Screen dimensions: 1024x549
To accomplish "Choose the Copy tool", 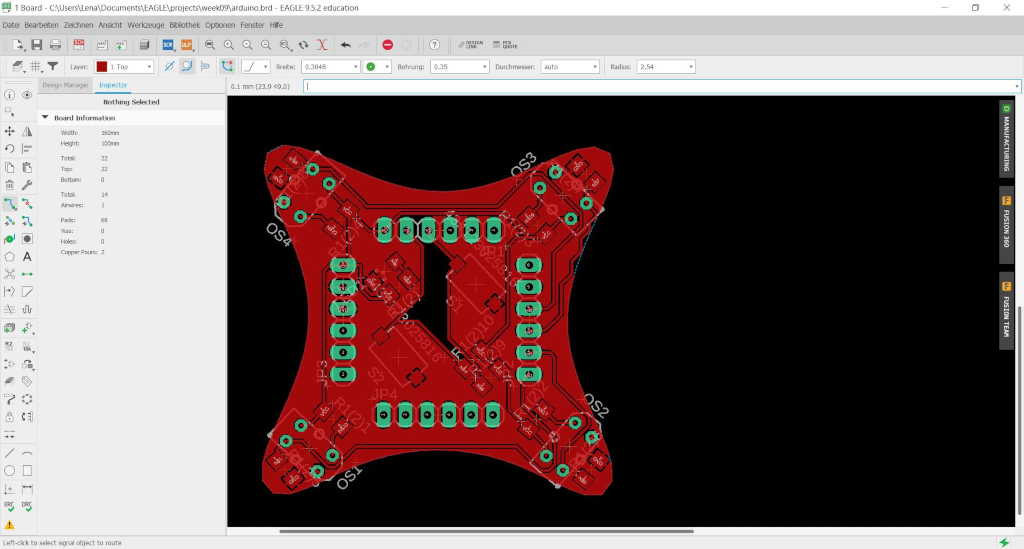I will click(x=10, y=168).
